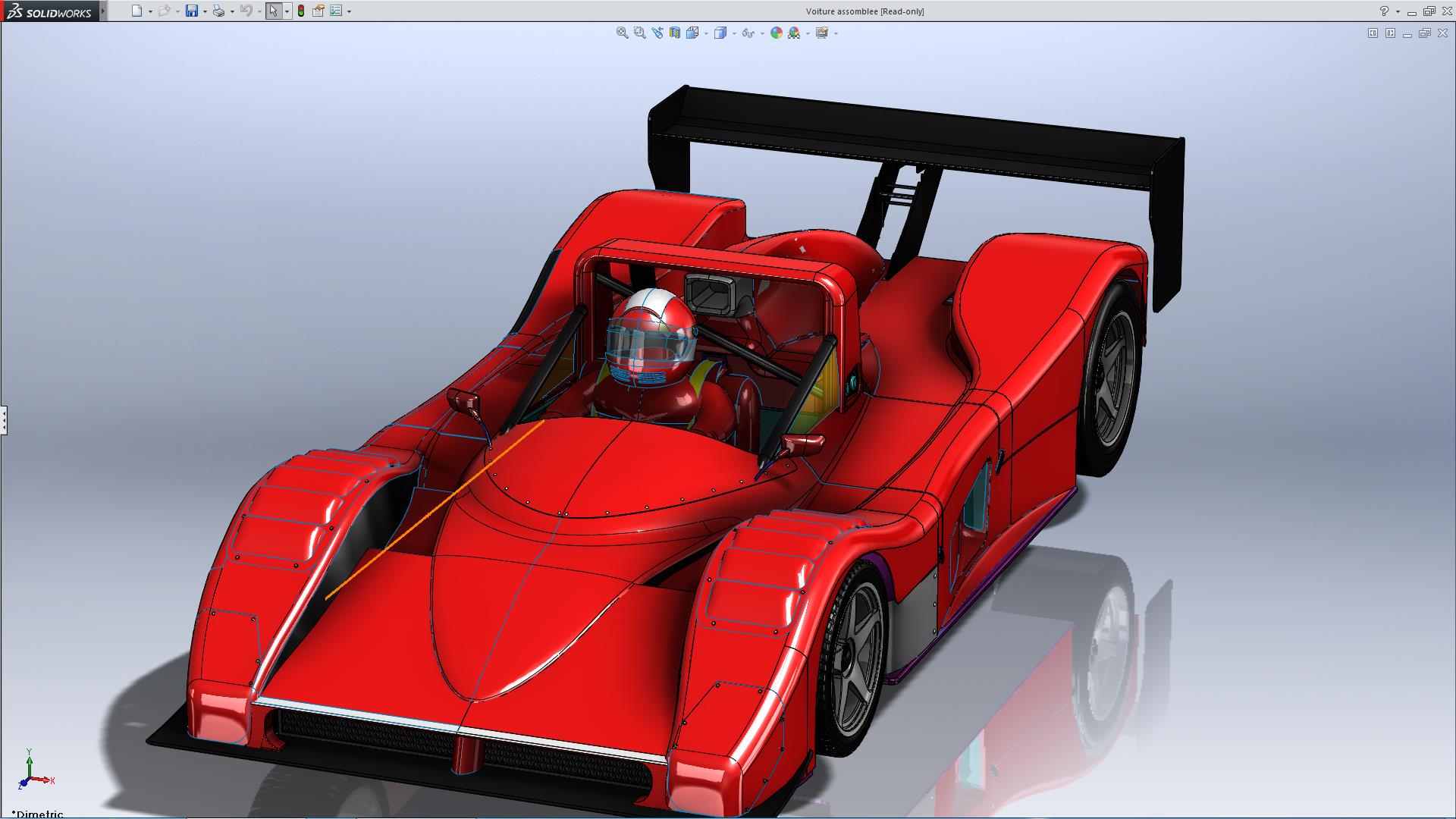This screenshot has width=1456, height=819.
Task: Click Zoom to Fit icon
Action: coord(622,33)
